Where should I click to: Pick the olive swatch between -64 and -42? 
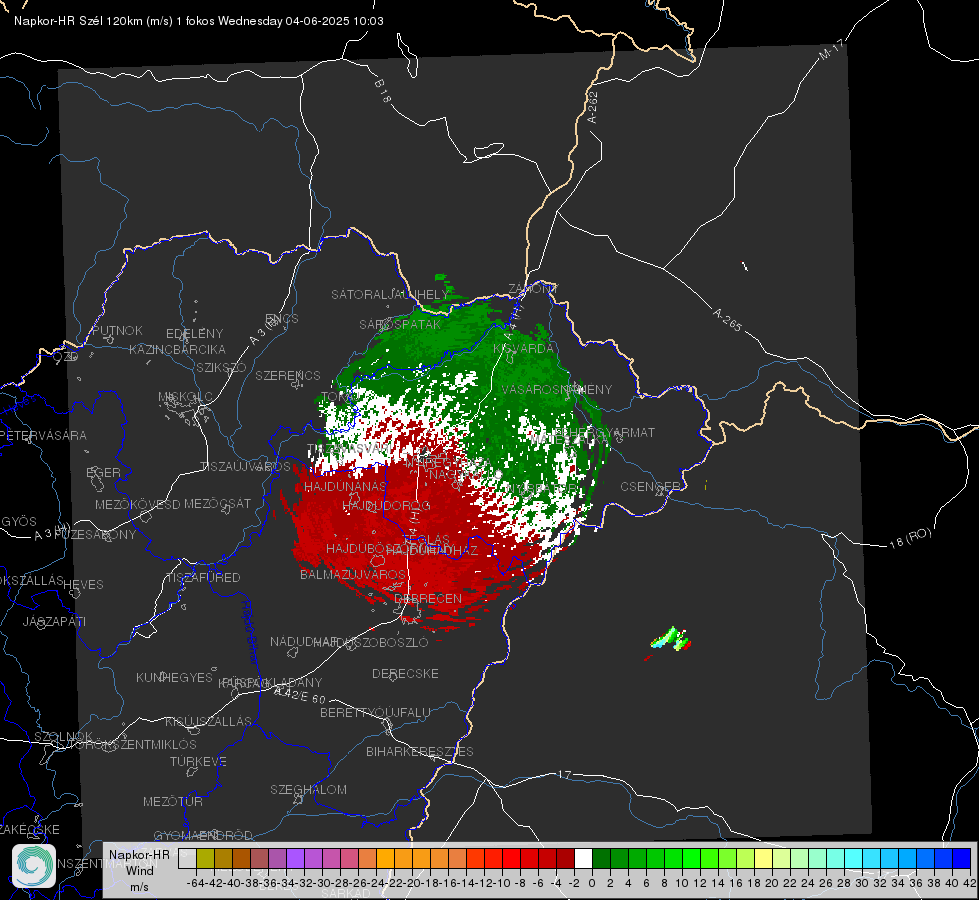(205, 858)
